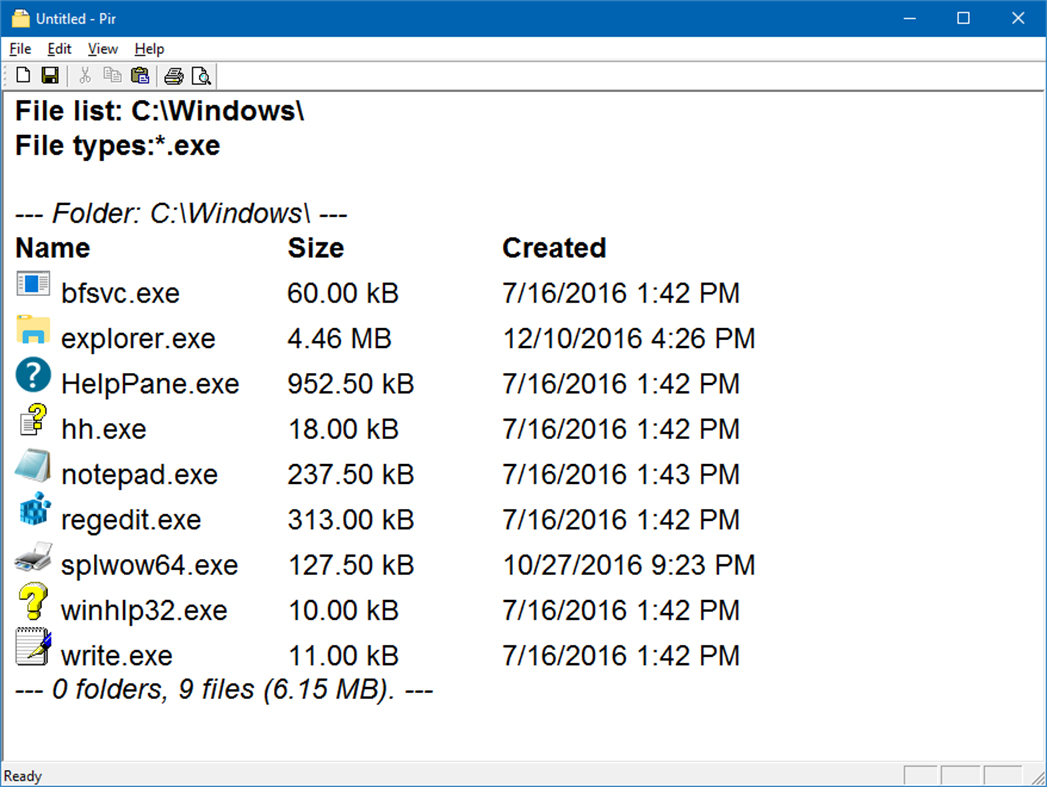Click the 'File types:*.exe' line
Viewport: 1047px width, 787px height.
118,146
